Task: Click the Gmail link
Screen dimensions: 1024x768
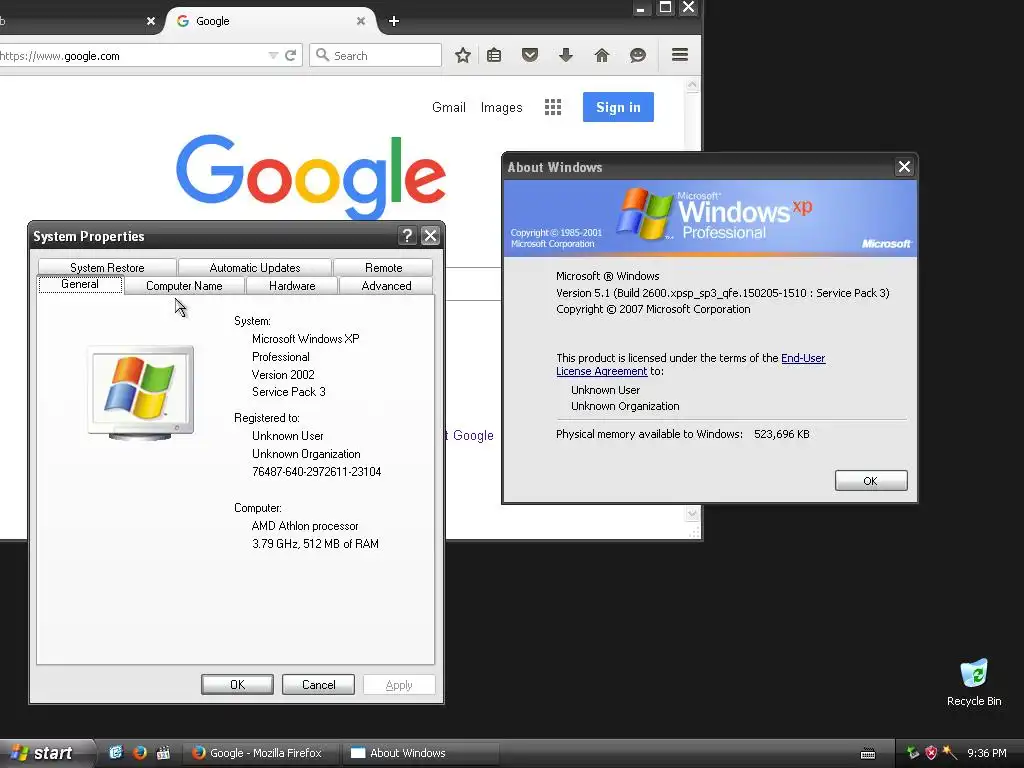Action: (449, 107)
